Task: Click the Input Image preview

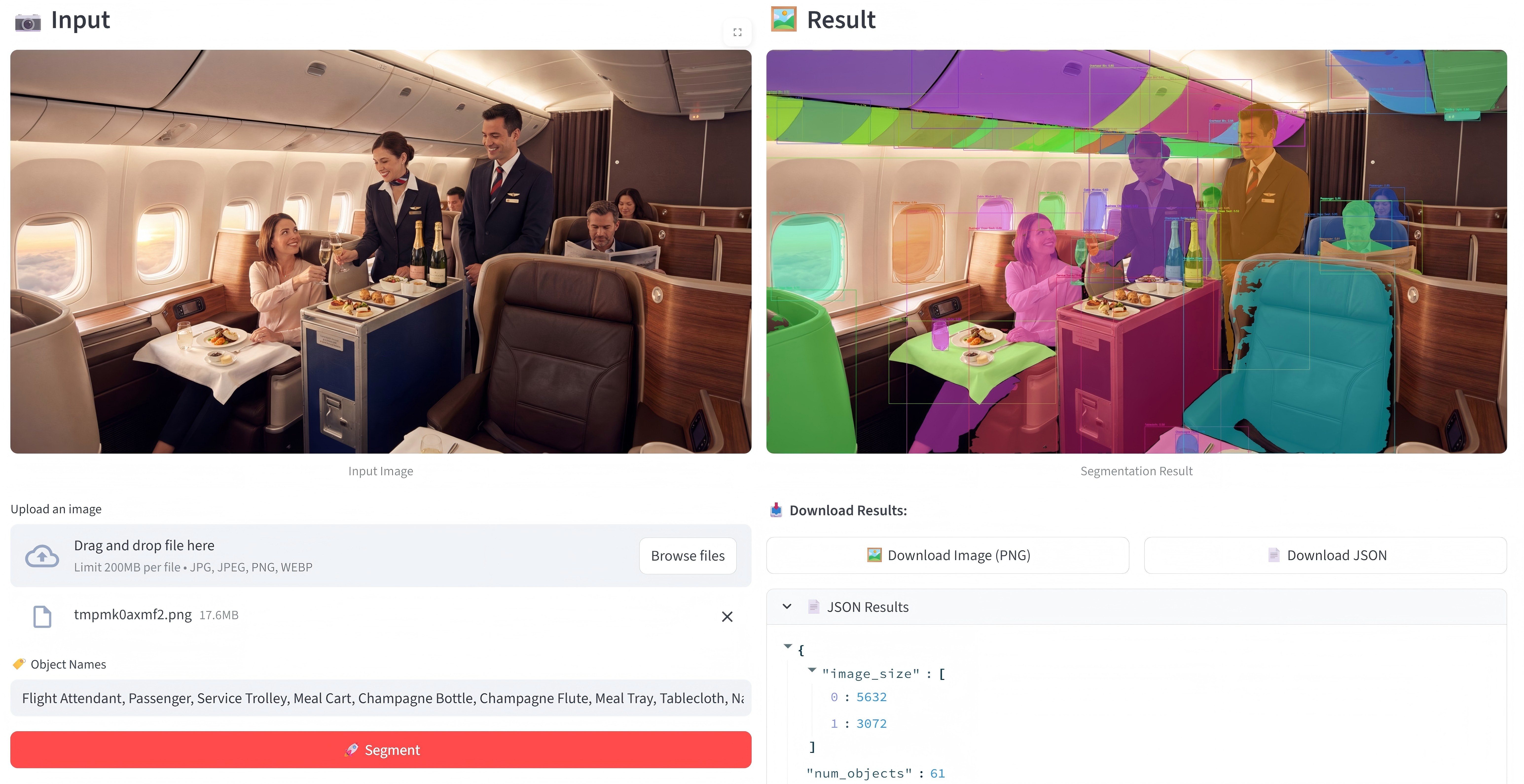Action: tap(381, 251)
